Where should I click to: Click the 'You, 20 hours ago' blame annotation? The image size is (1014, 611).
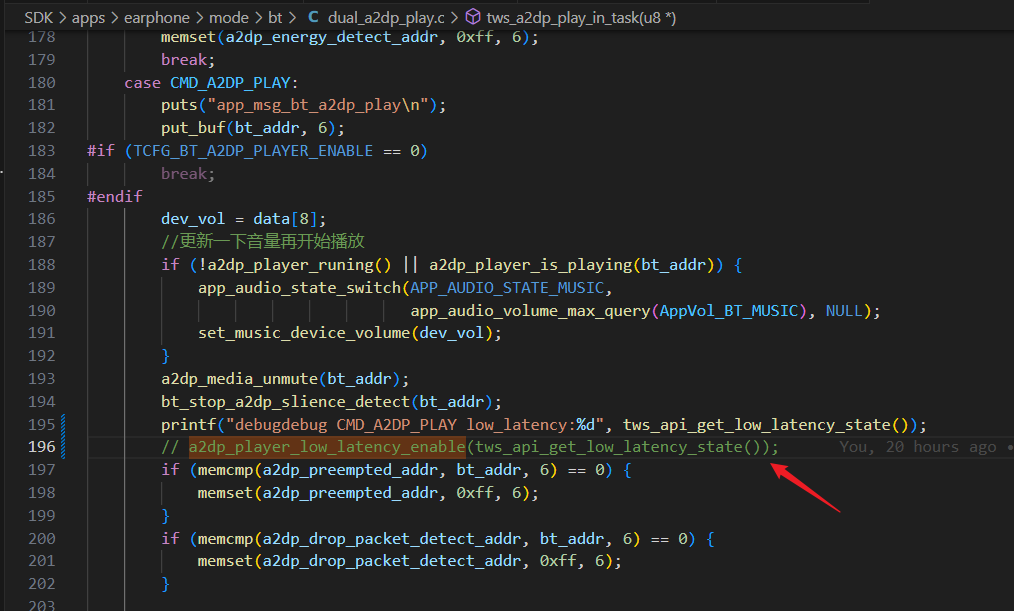[918, 447]
